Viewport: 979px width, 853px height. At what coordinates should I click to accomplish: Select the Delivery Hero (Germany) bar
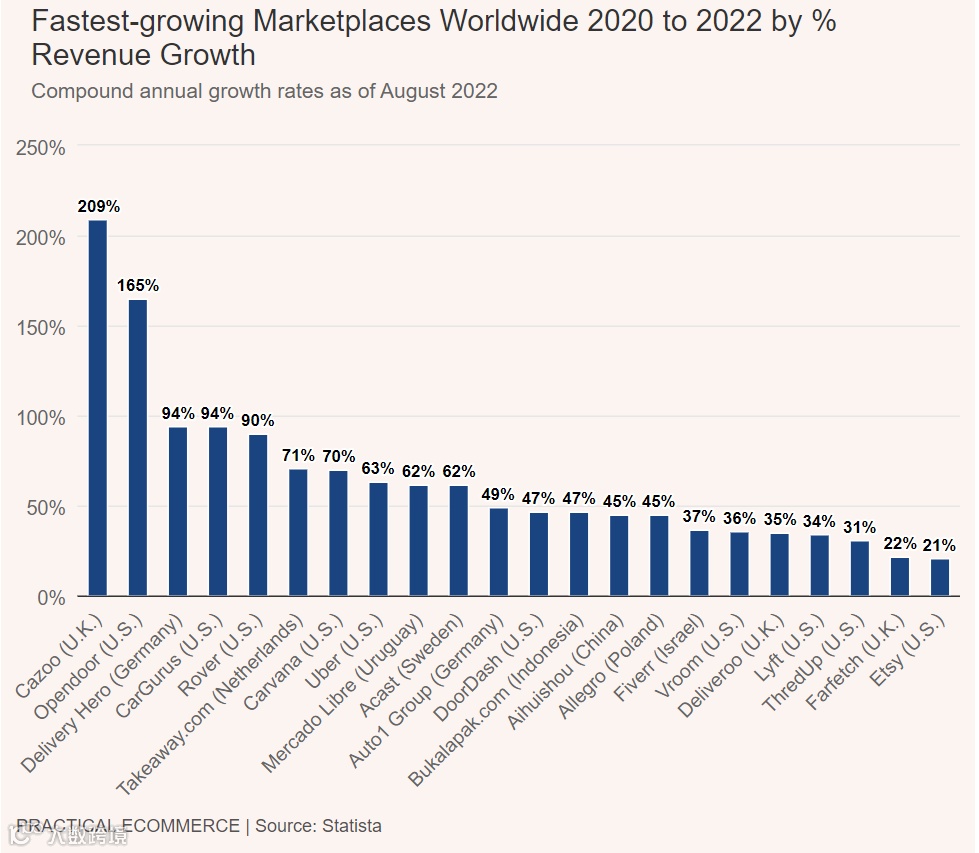click(178, 511)
